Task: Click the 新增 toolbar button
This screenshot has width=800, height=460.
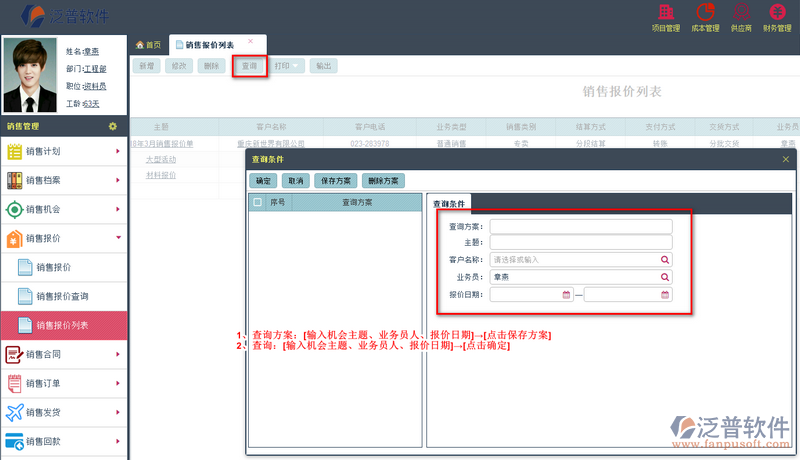Action: point(146,66)
